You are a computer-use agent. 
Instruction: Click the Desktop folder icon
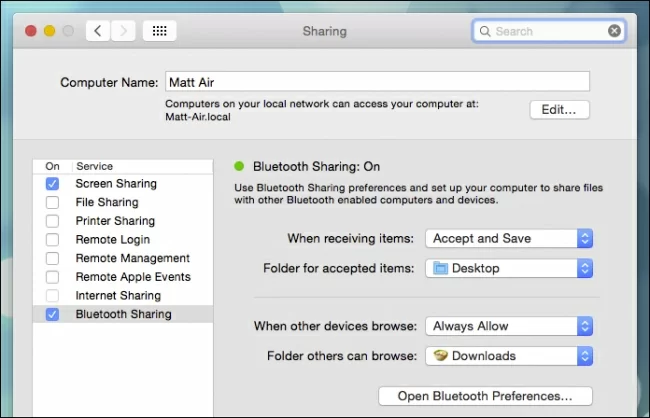coord(440,268)
